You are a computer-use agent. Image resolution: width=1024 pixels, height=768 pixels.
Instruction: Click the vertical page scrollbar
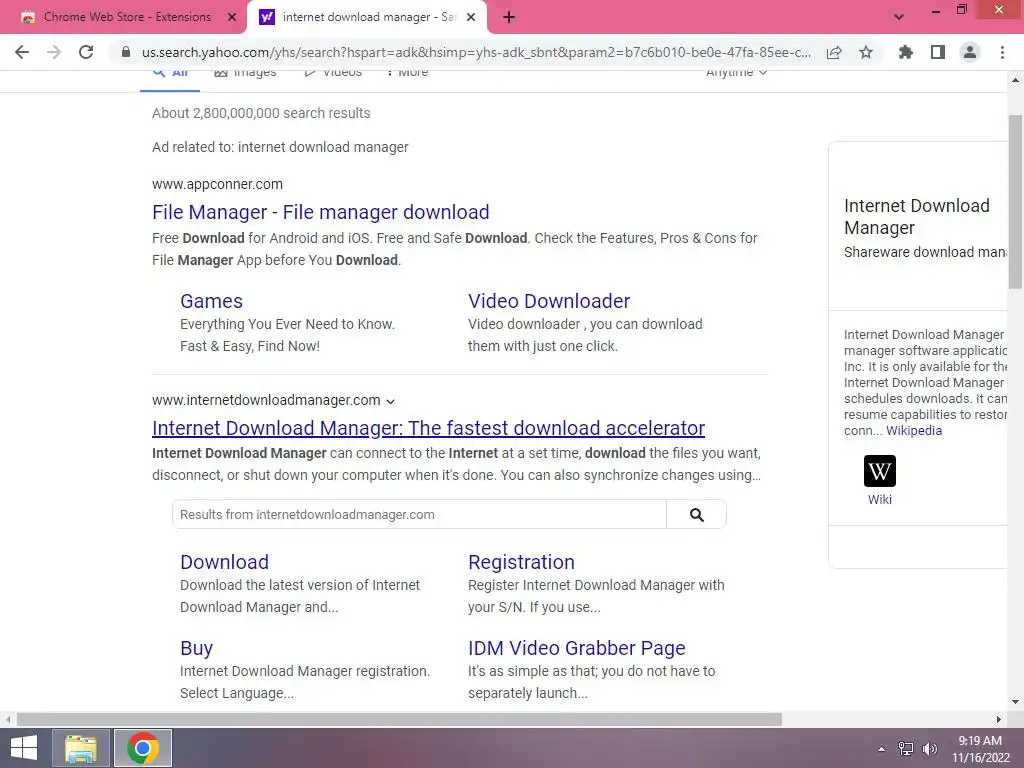(x=1015, y=201)
